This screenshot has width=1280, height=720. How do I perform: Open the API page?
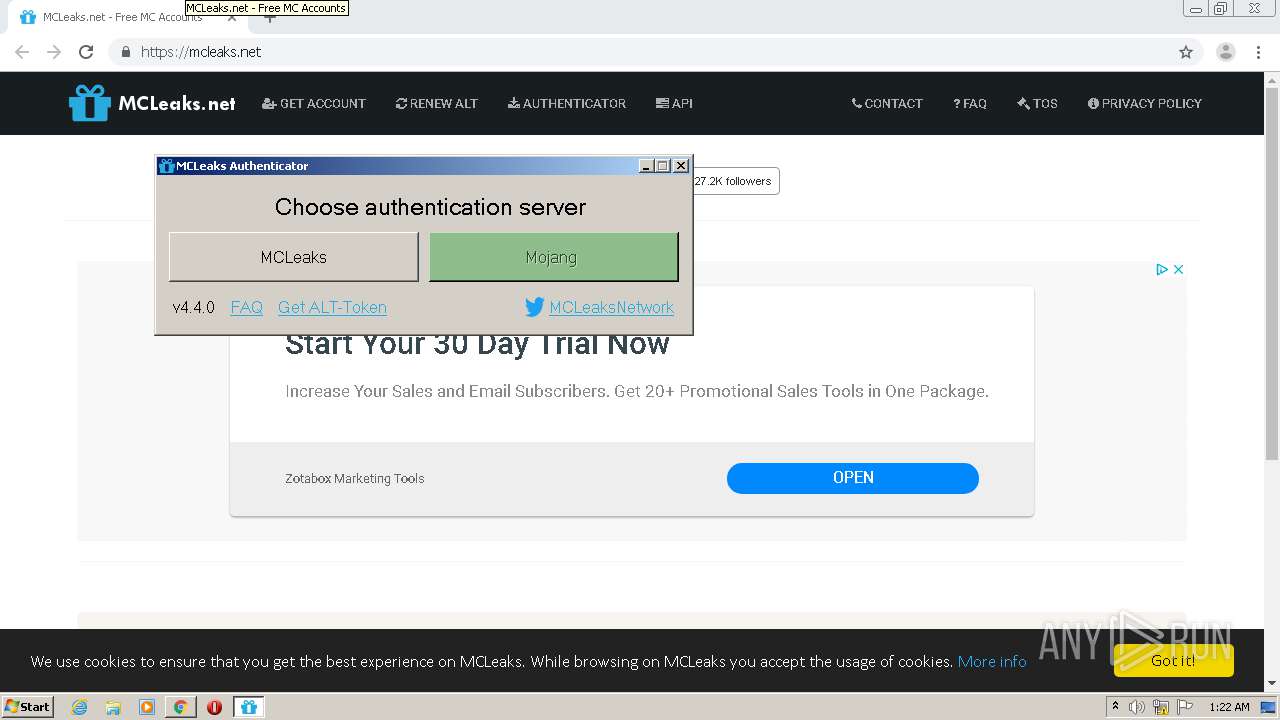(x=674, y=103)
